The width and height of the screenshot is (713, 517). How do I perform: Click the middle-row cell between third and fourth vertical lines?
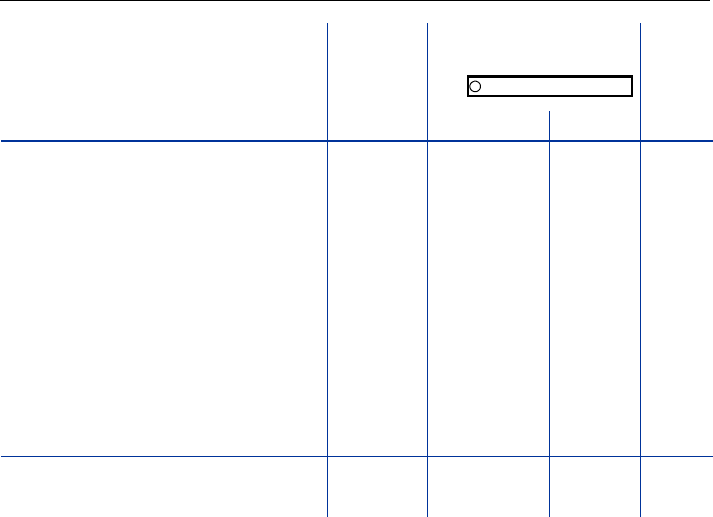[x=595, y=299]
